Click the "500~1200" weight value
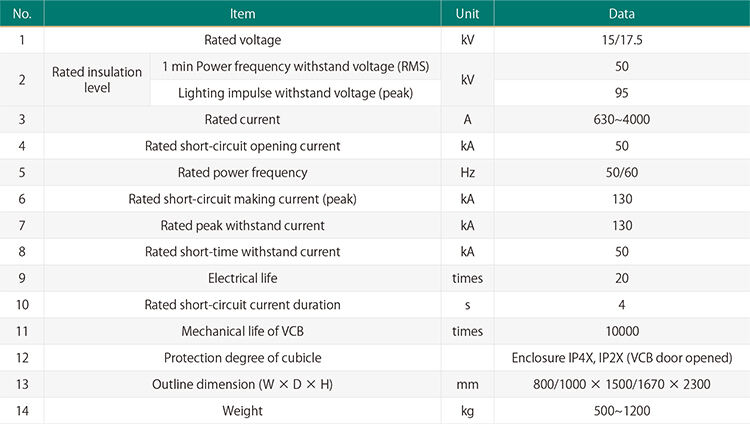 tap(621, 410)
